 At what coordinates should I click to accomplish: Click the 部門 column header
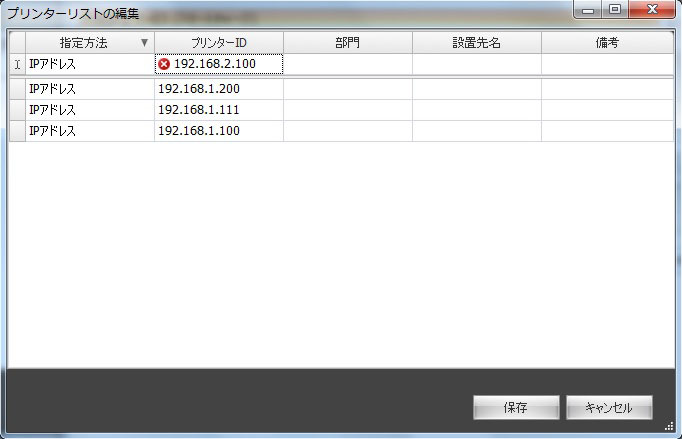[347, 43]
